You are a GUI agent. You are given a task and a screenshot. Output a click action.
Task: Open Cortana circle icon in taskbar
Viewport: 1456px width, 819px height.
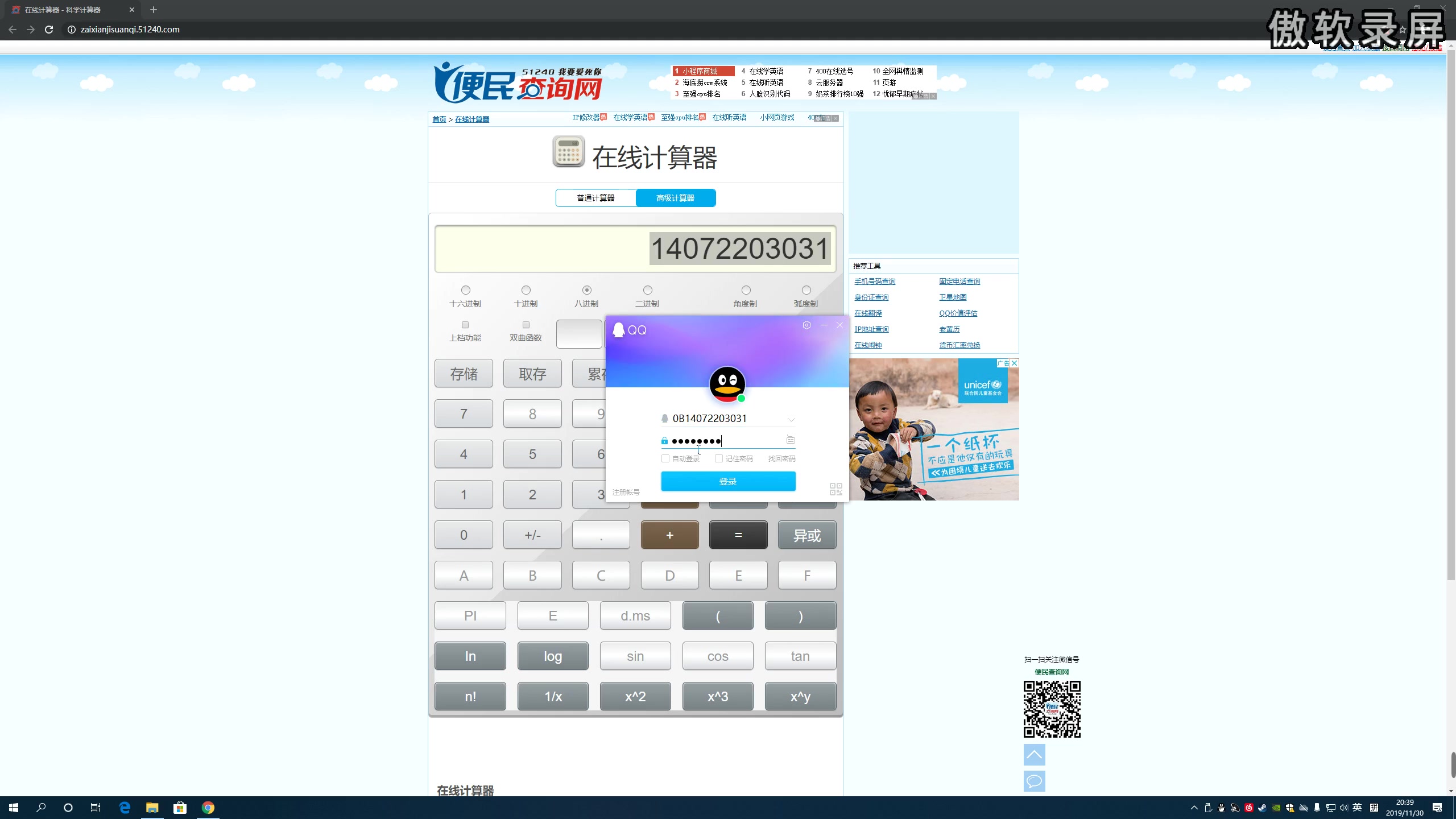68,808
